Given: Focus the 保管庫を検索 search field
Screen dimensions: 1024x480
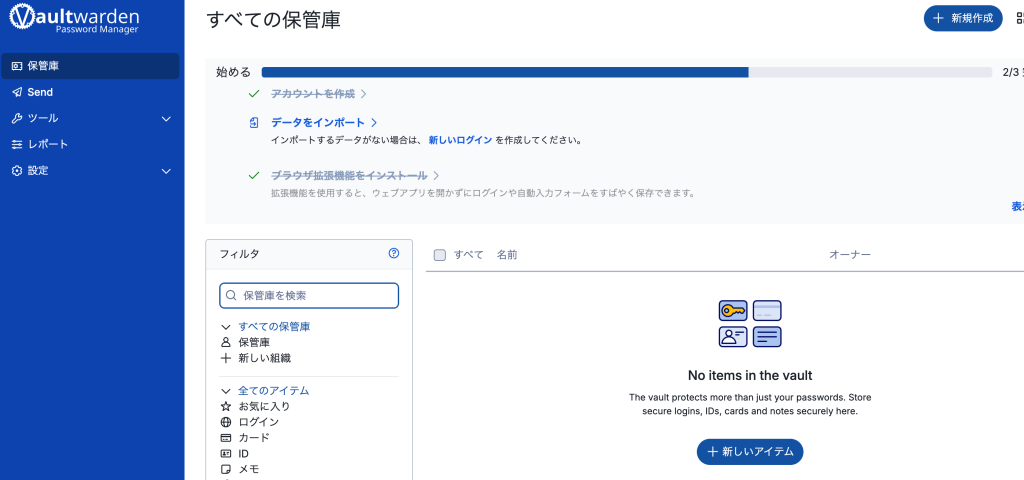Looking at the screenshot, I should (315, 295).
